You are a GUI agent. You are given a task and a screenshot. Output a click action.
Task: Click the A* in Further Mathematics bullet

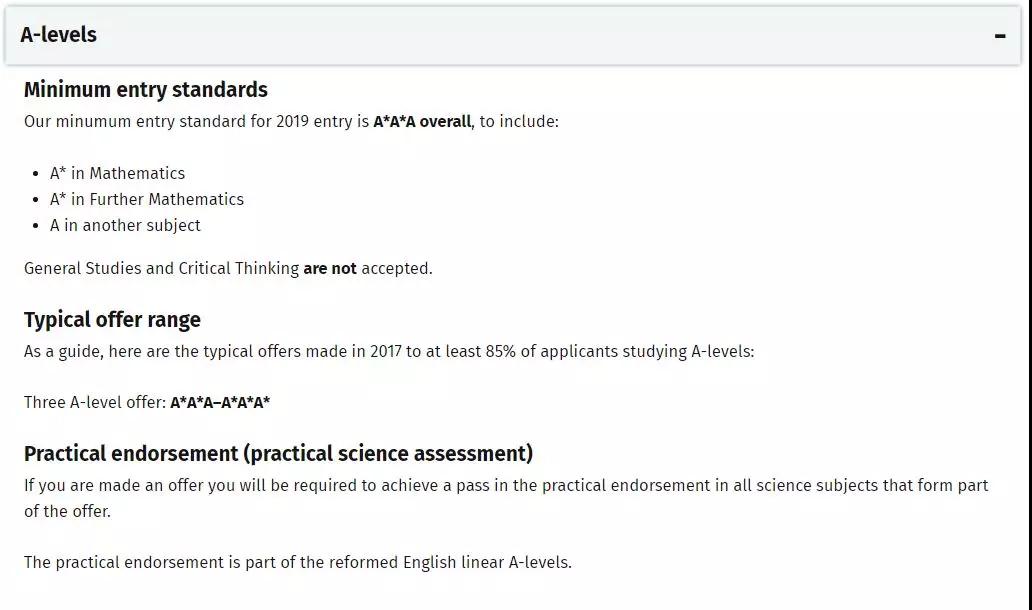[147, 199]
